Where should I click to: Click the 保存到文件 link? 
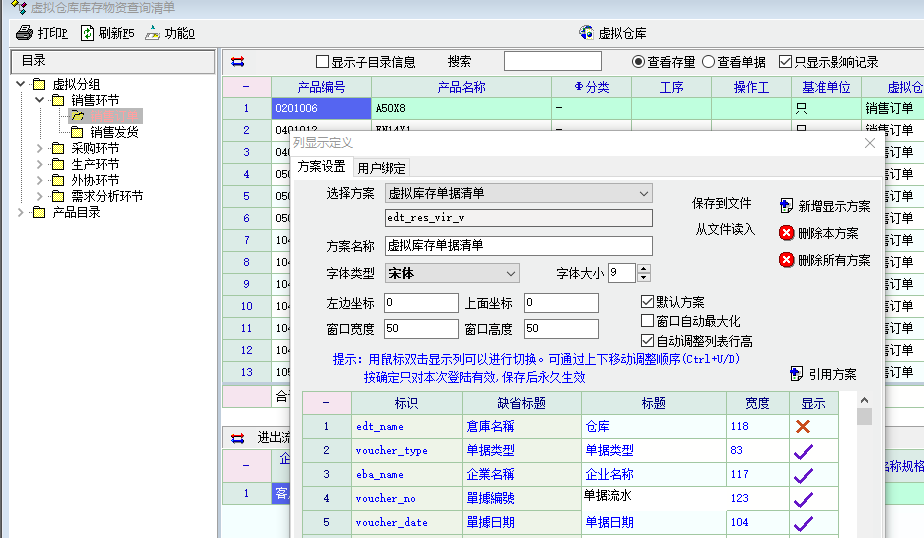(x=721, y=203)
